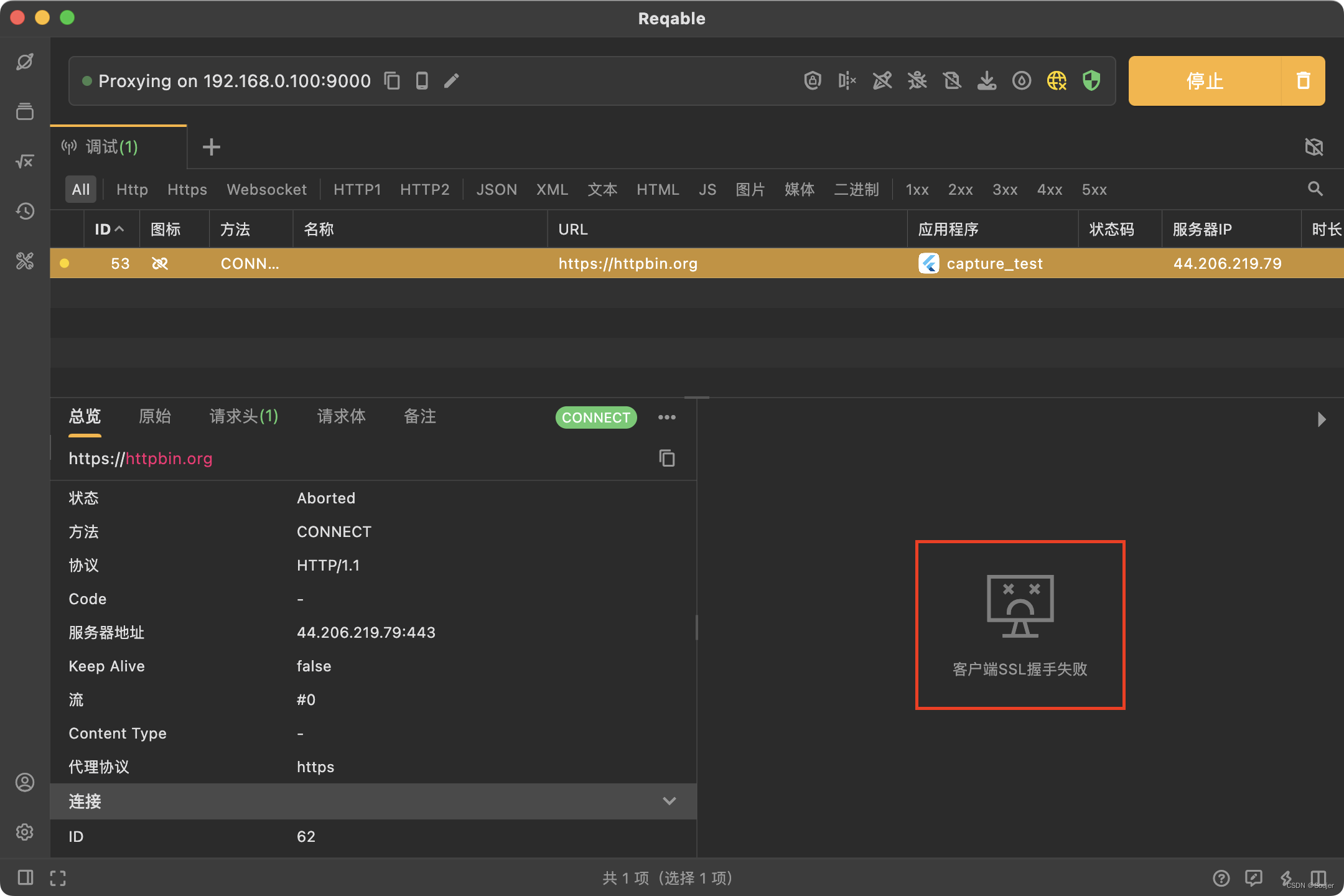Image resolution: width=1344 pixels, height=896 pixels.
Task: Collapse the 连接 section chevron
Action: pos(670,801)
